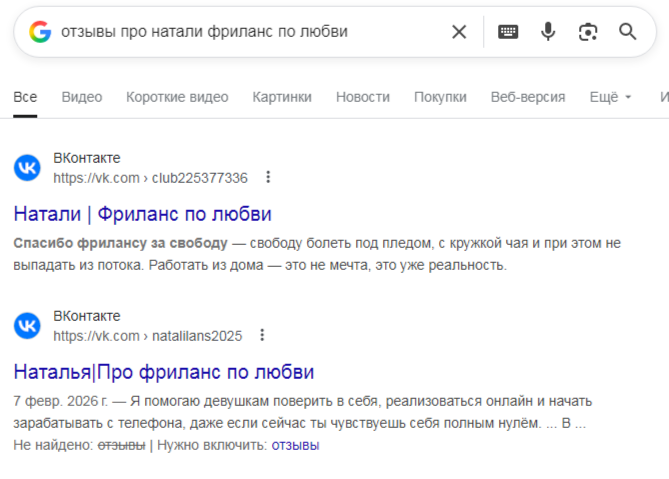Screen dimensions: 669x479
Task: Open three-dot menu for natalilans2025 result
Action: [262, 336]
